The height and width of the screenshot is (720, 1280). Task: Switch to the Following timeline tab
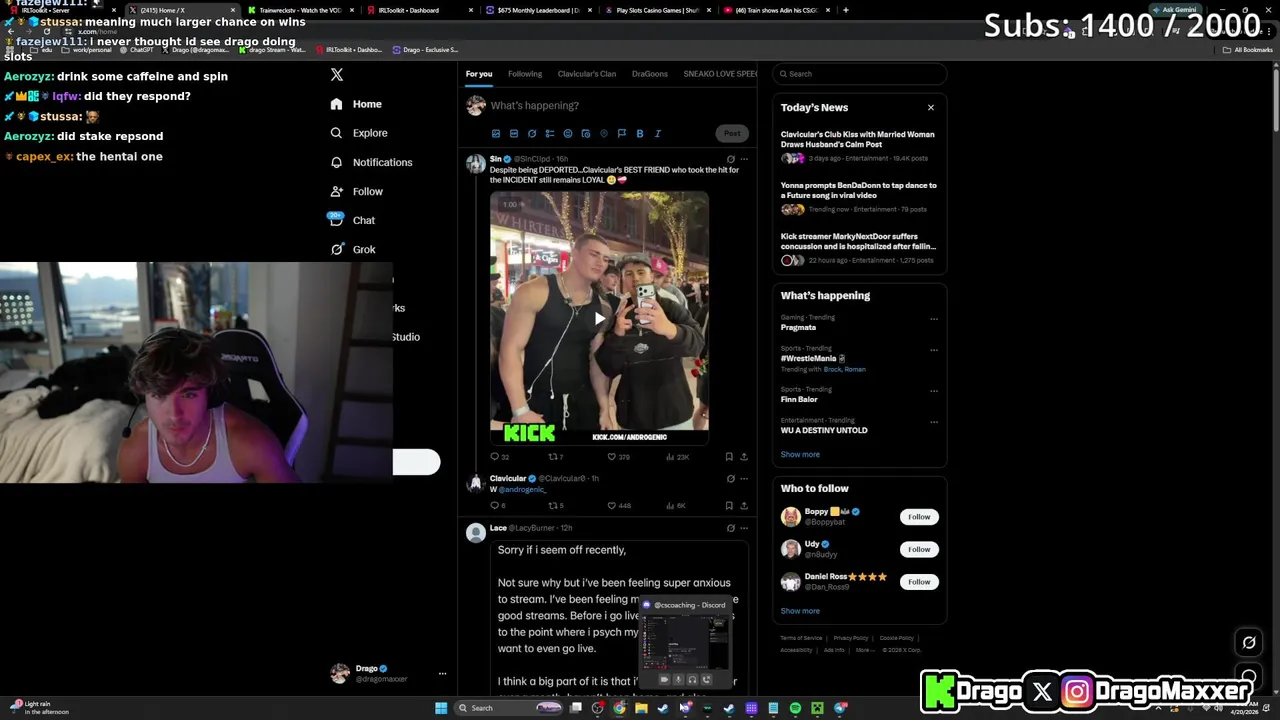pos(525,74)
